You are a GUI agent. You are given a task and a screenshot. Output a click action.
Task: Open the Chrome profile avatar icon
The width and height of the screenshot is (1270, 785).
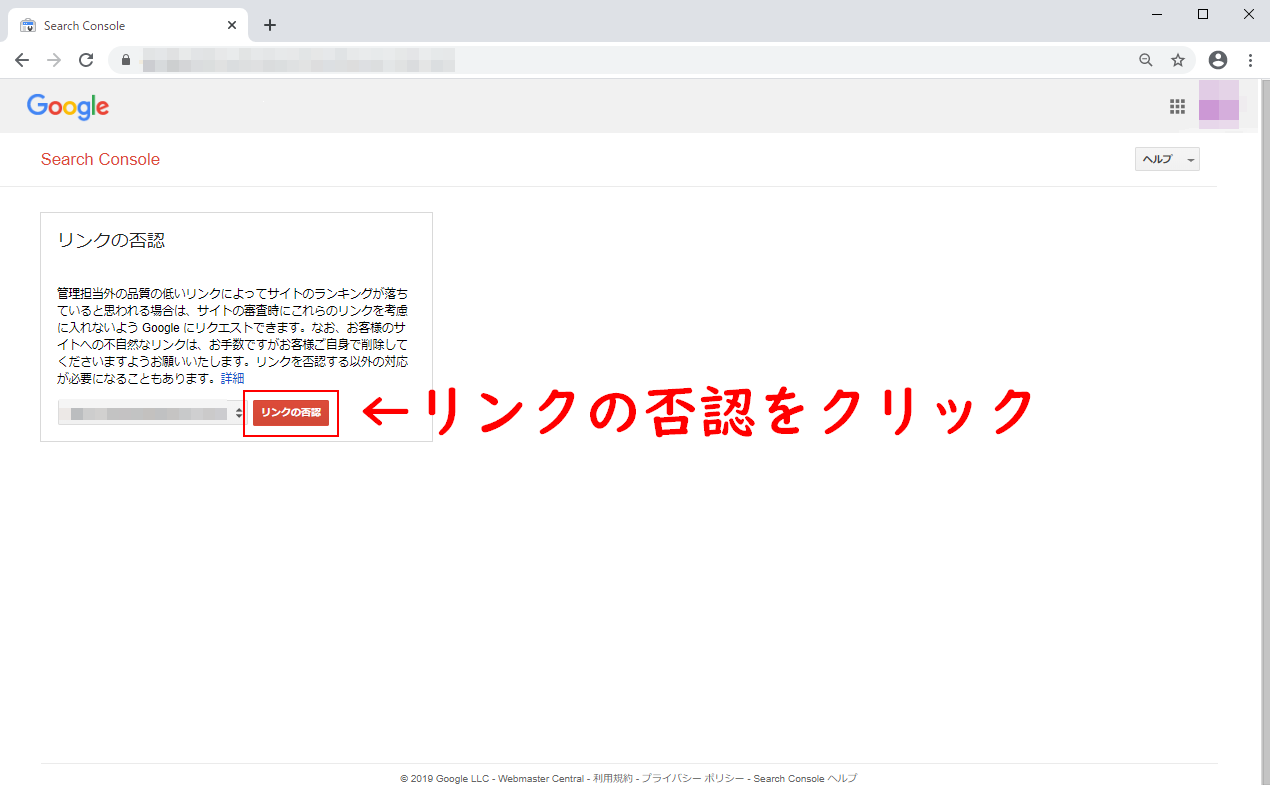pyautogui.click(x=1218, y=60)
